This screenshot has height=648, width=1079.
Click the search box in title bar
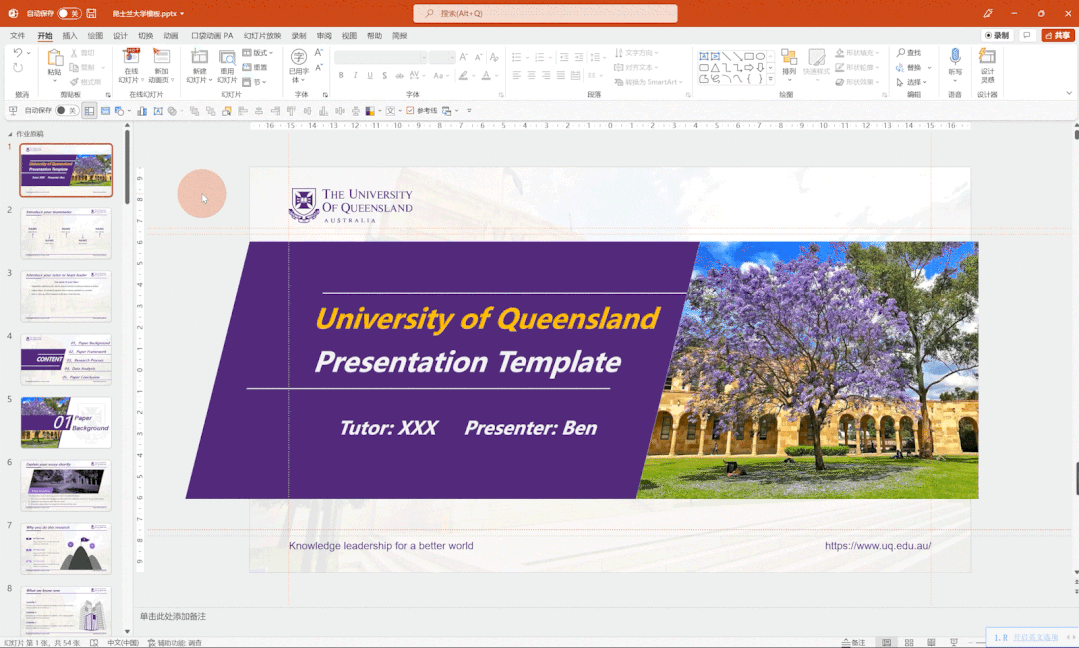pos(545,13)
